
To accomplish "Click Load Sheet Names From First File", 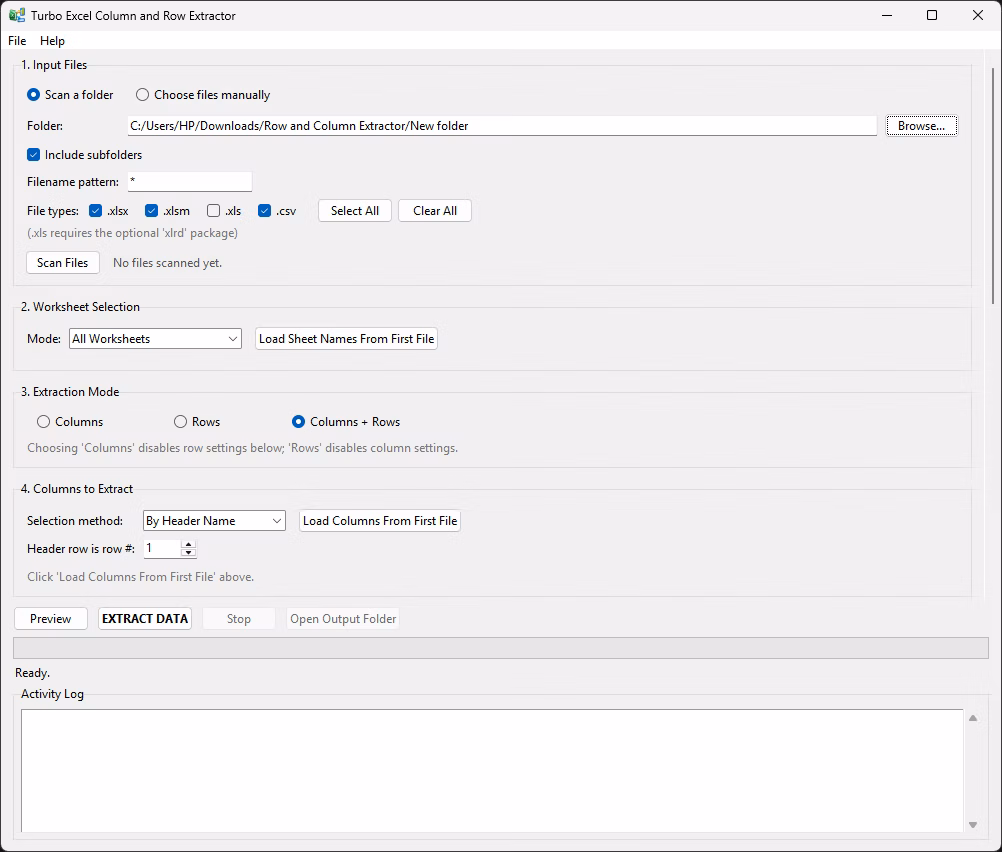I will [x=346, y=339].
